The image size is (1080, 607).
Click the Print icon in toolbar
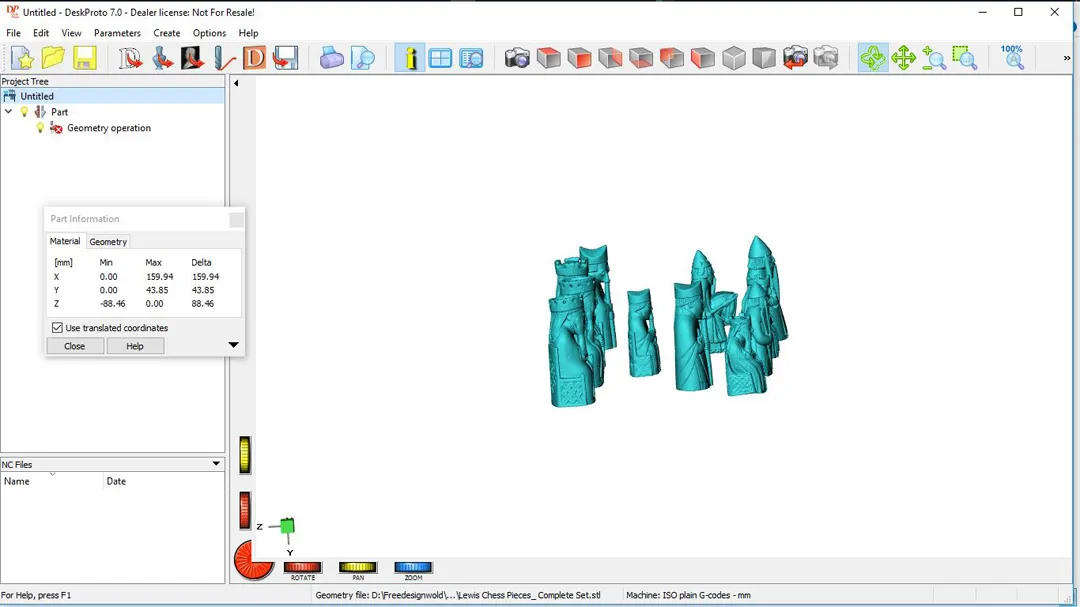(x=331, y=58)
